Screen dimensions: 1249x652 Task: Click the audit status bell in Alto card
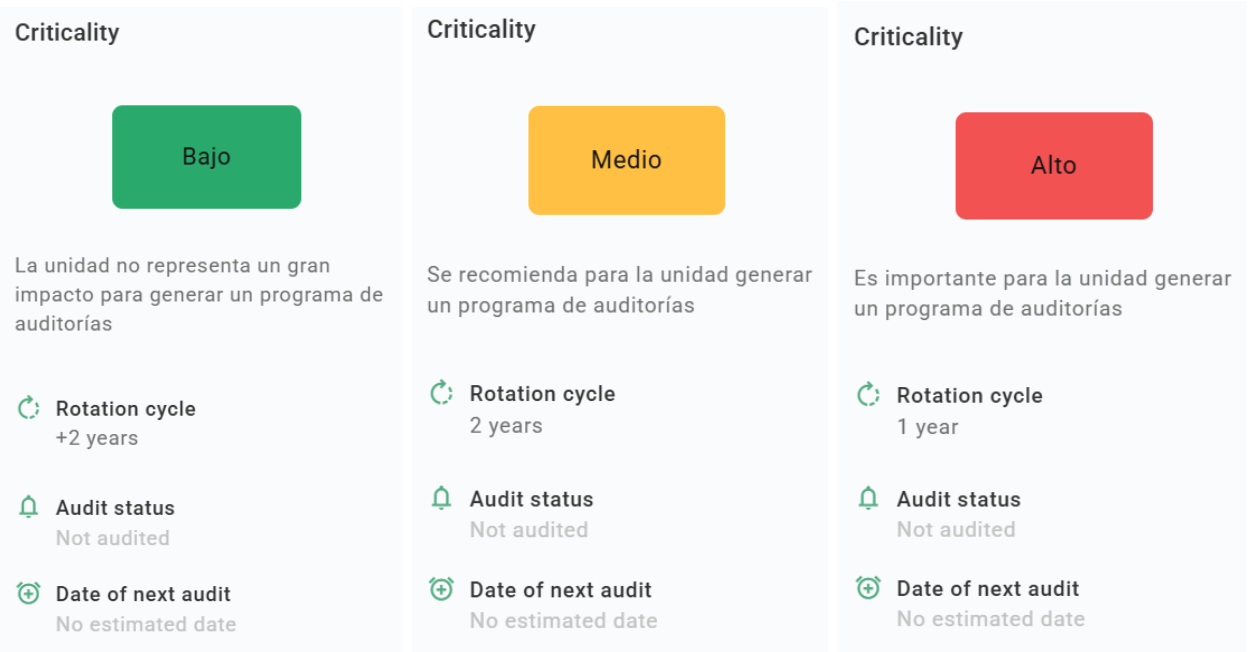tap(868, 498)
